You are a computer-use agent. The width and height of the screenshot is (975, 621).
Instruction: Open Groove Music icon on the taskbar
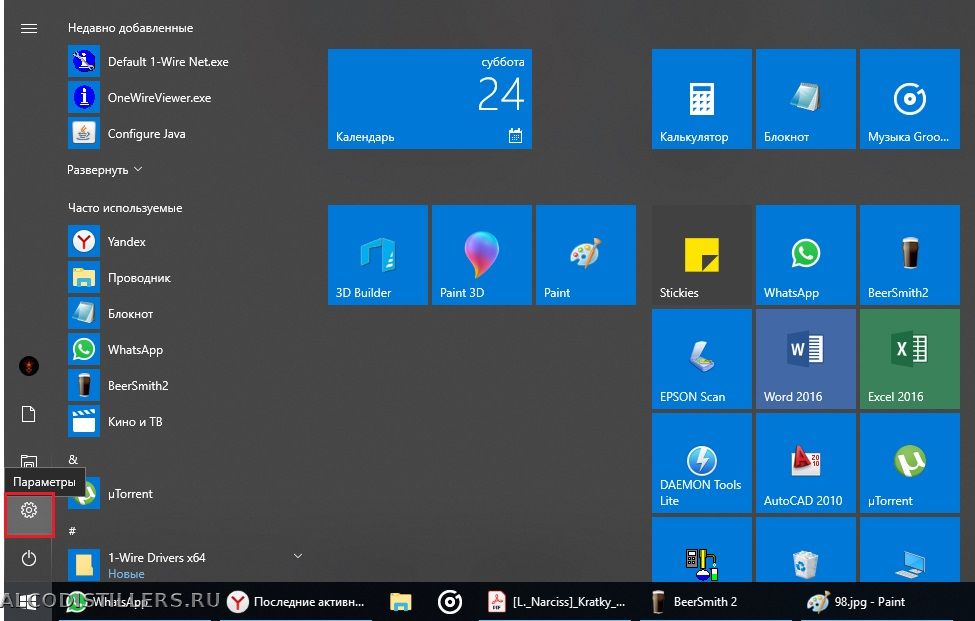[x=450, y=602]
